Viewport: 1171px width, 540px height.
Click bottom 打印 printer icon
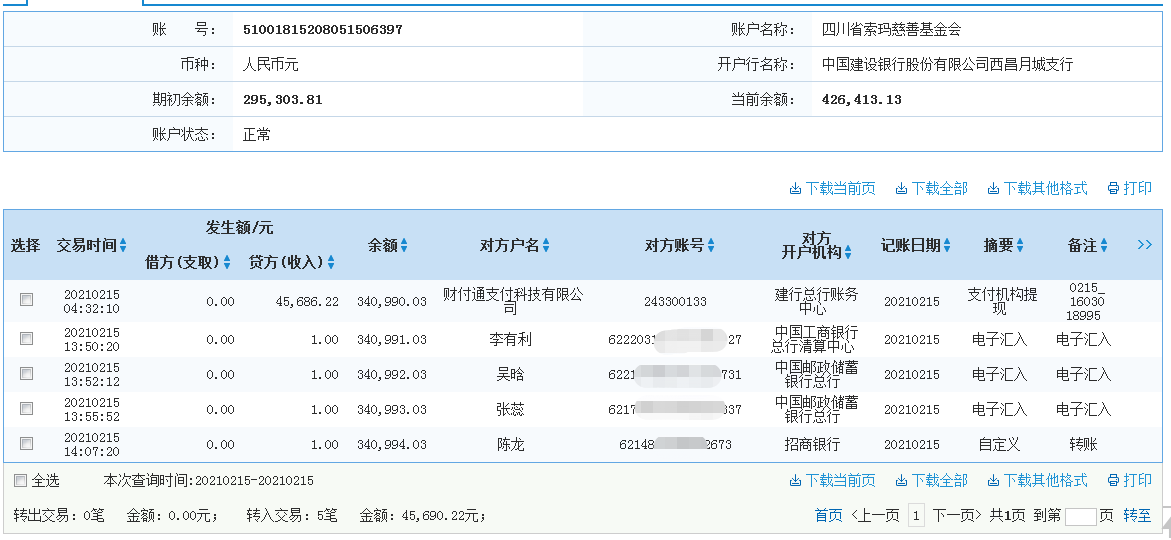[1113, 481]
